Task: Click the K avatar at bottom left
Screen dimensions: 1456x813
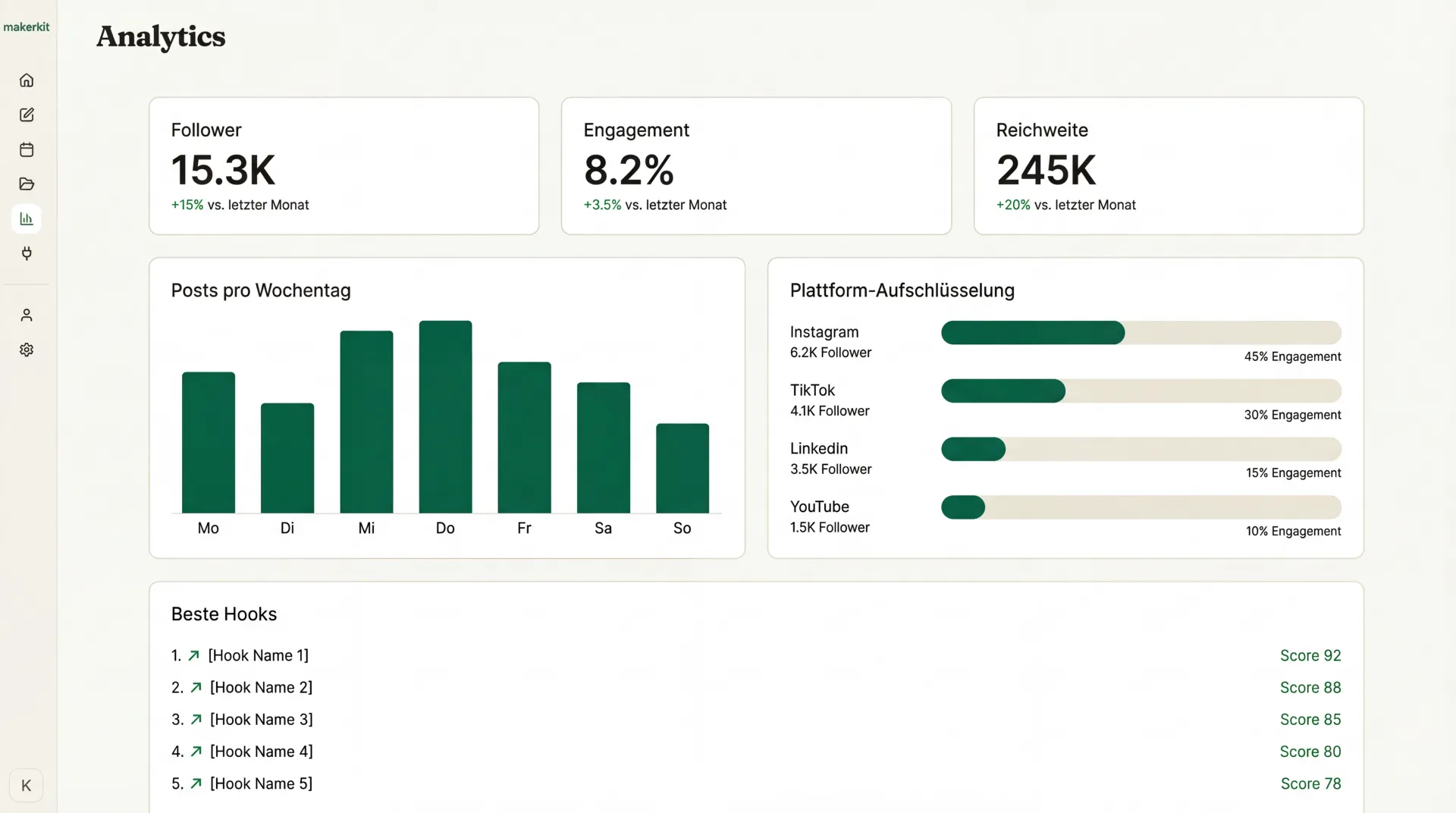Action: (27, 786)
